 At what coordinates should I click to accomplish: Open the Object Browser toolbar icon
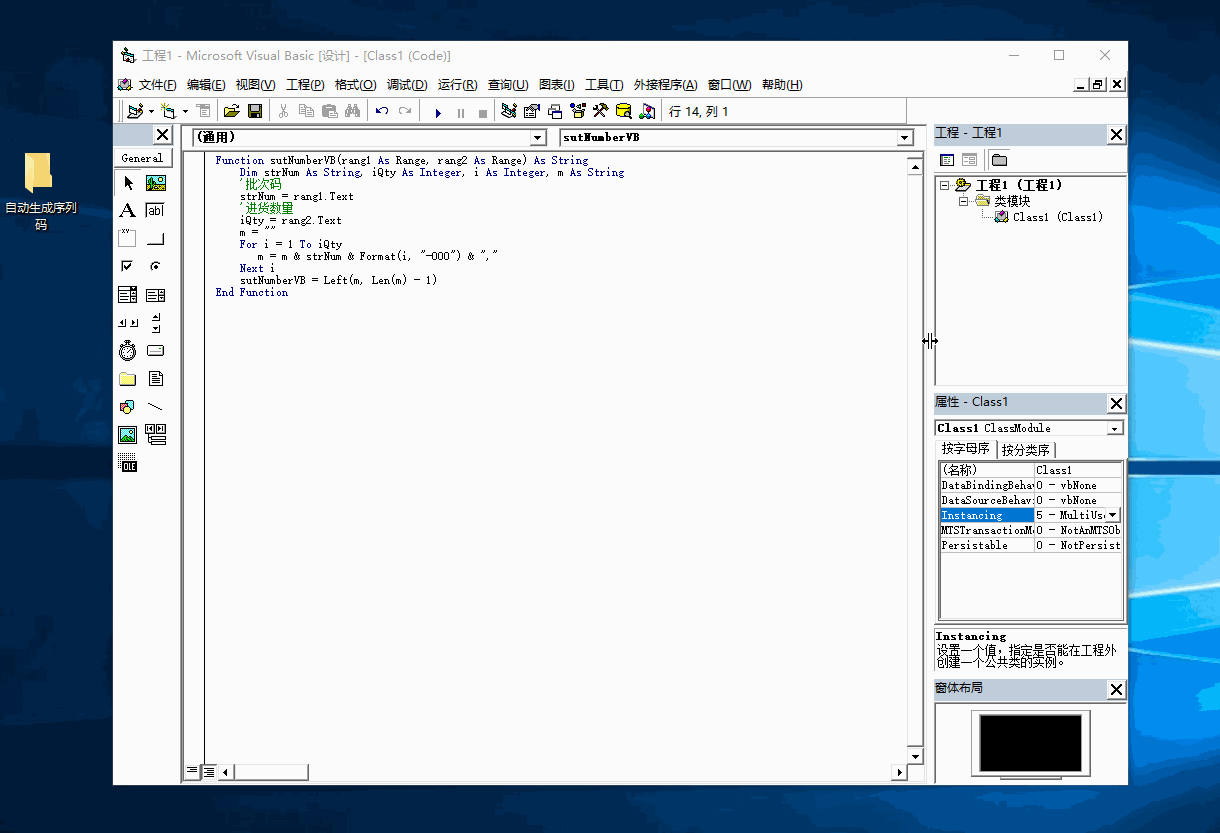tap(578, 111)
